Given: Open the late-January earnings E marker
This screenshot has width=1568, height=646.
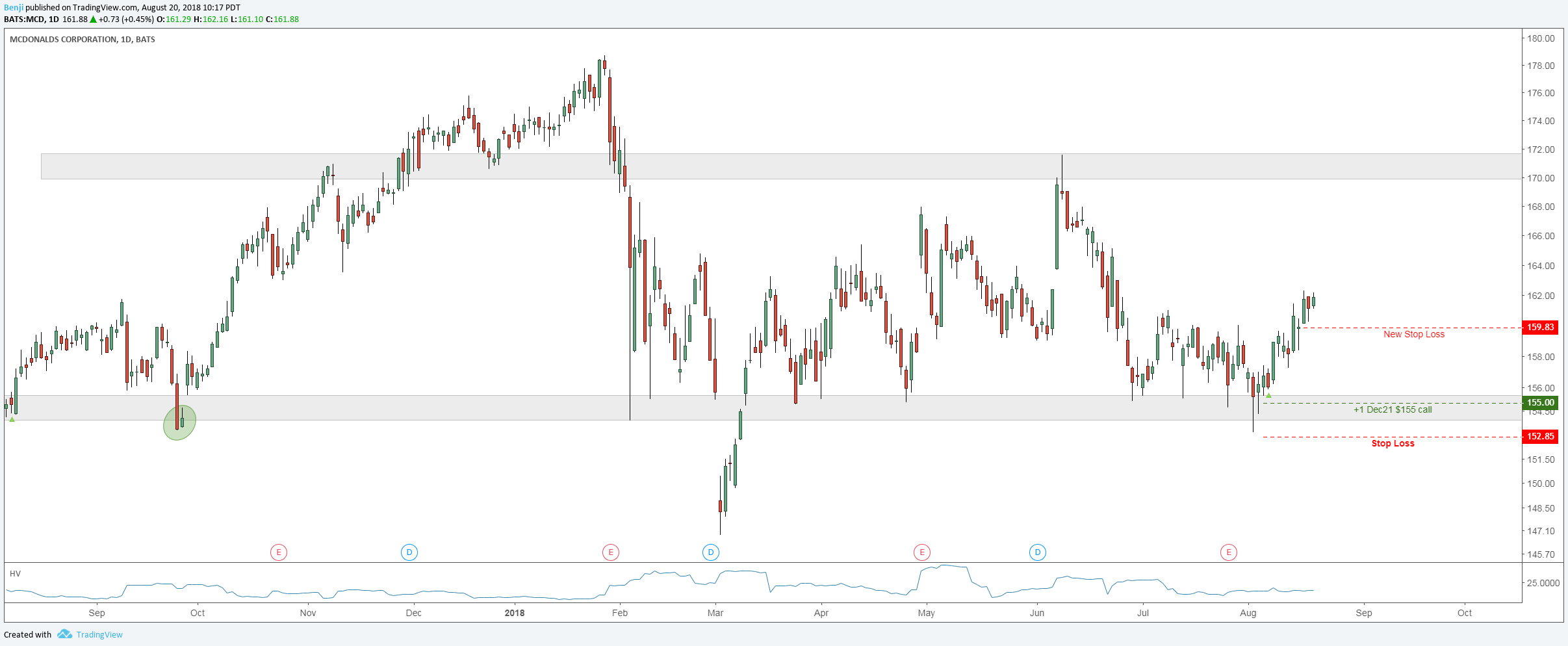Looking at the screenshot, I should (x=610, y=552).
